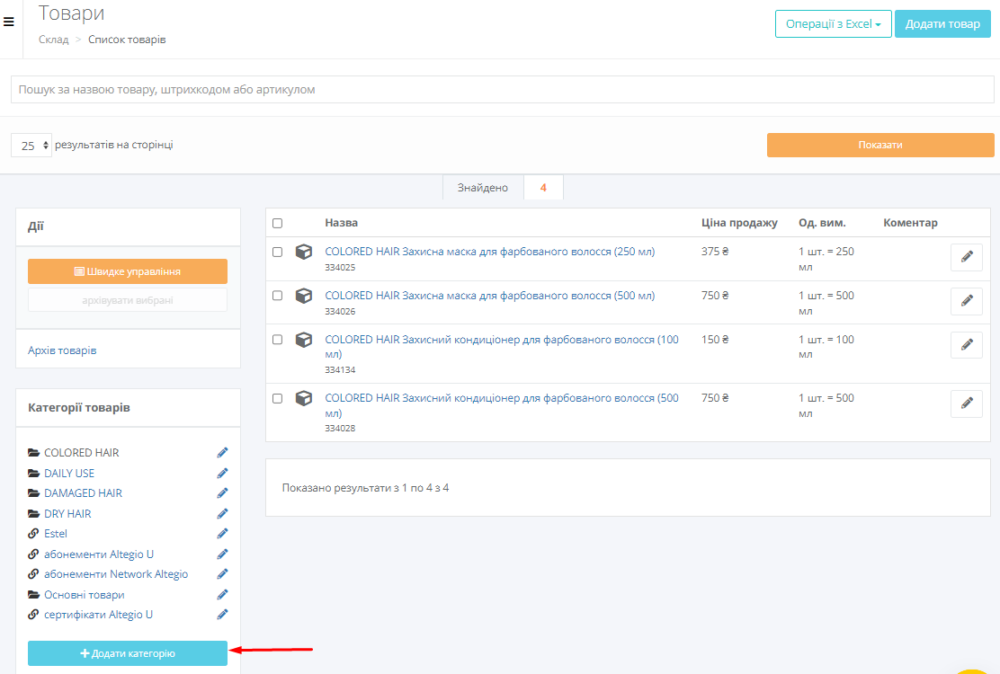Viewport: 1000px width, 674px height.
Task: Click pencil icon for 100 ml conditioner
Action: 965,345
